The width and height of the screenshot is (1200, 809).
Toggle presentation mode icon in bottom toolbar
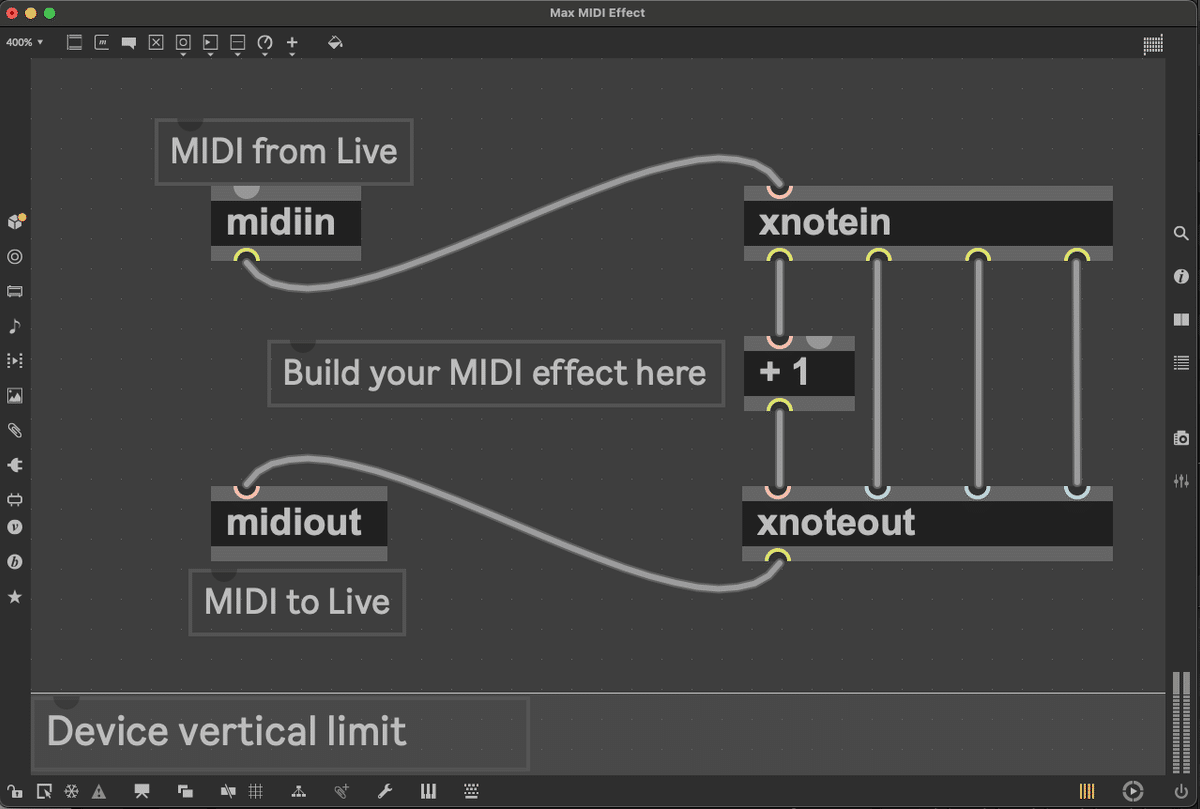pos(142,791)
